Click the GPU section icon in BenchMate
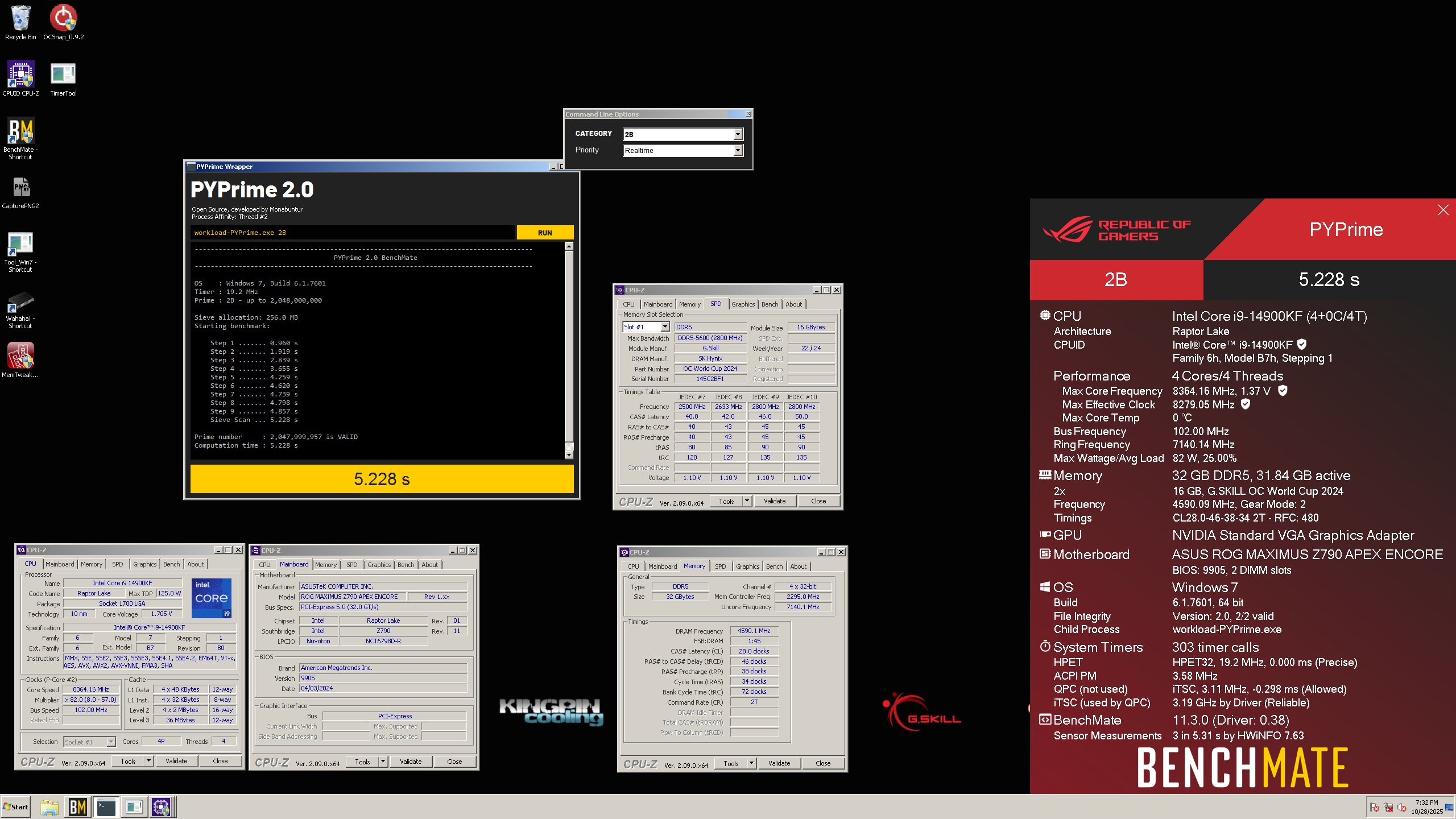The width and height of the screenshot is (1456, 819). 1045,534
